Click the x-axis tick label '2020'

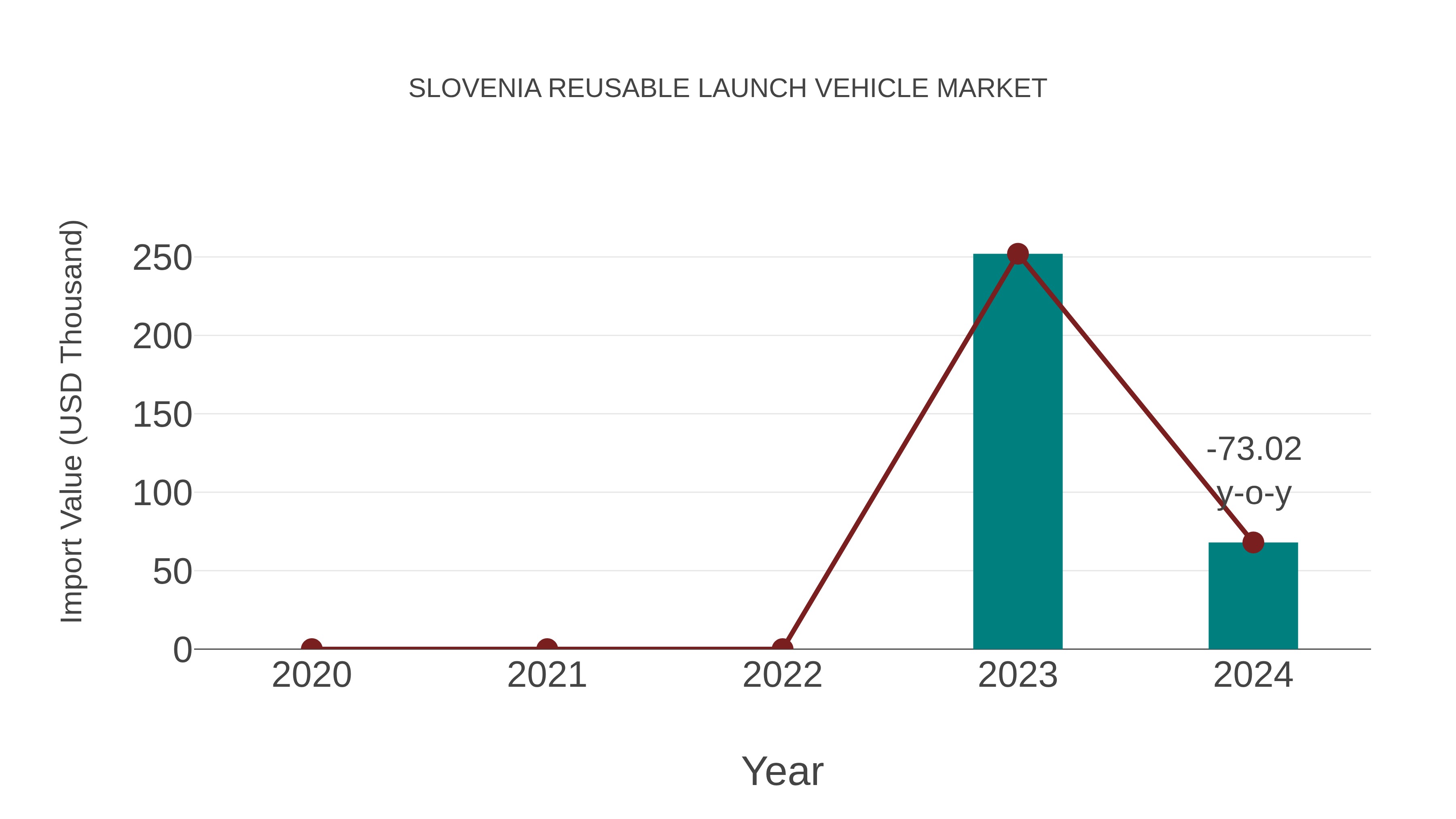click(x=311, y=675)
